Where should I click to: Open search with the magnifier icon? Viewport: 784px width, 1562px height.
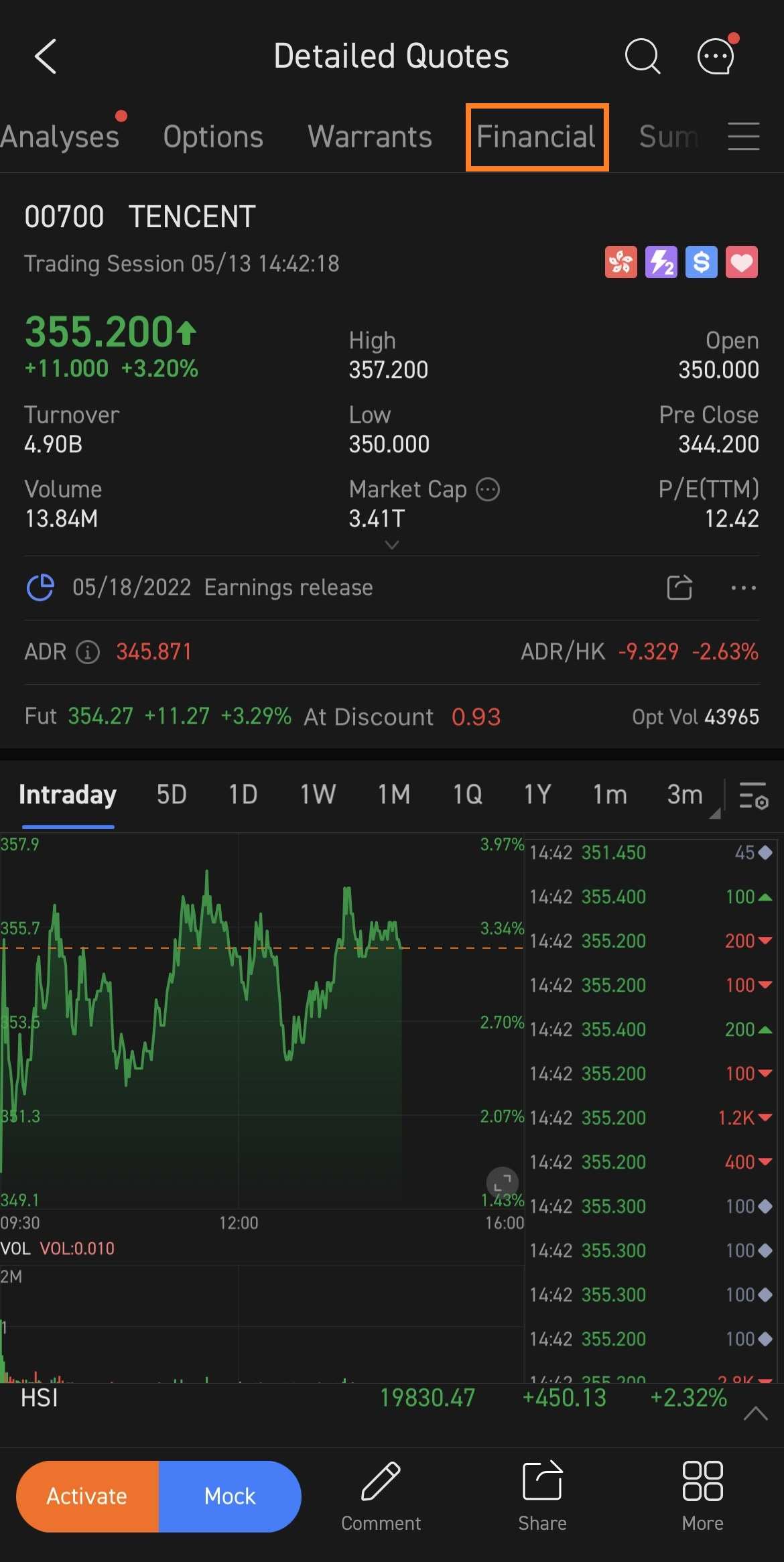click(x=643, y=56)
